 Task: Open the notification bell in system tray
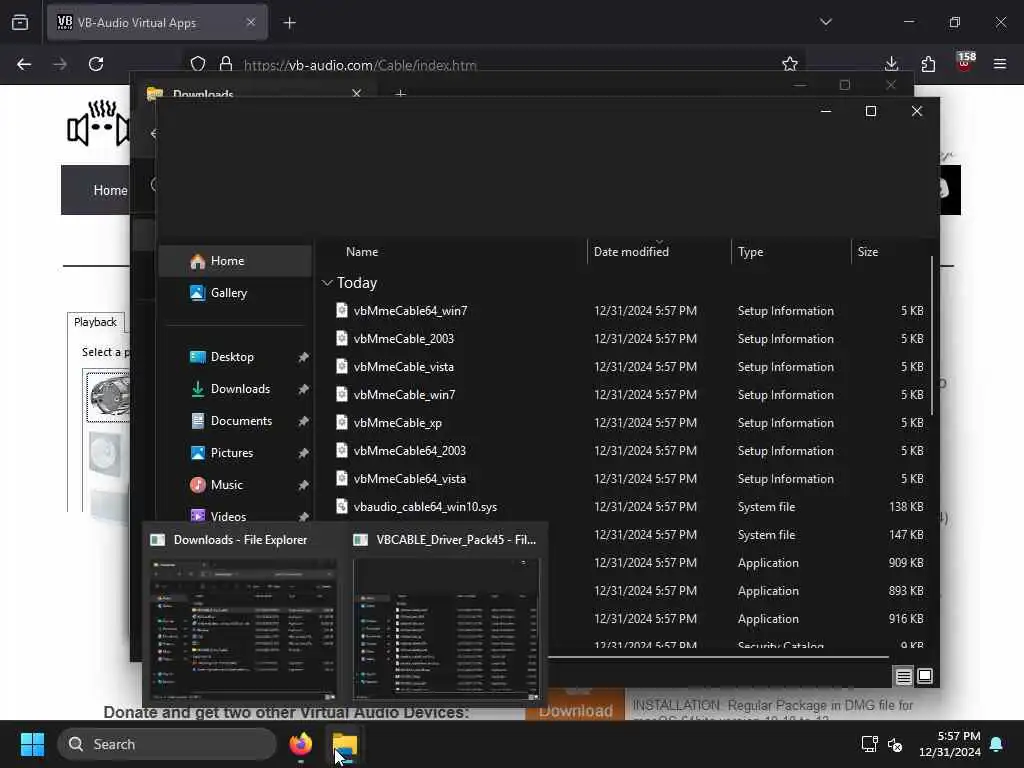(x=997, y=744)
